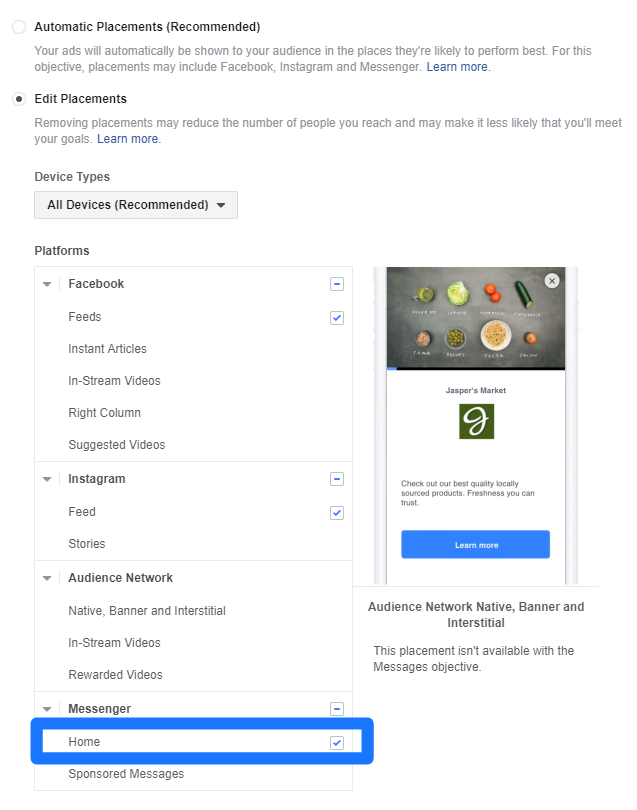
Task: Open Learn more link under Automatic Placements
Action: pyautogui.click(x=458, y=67)
